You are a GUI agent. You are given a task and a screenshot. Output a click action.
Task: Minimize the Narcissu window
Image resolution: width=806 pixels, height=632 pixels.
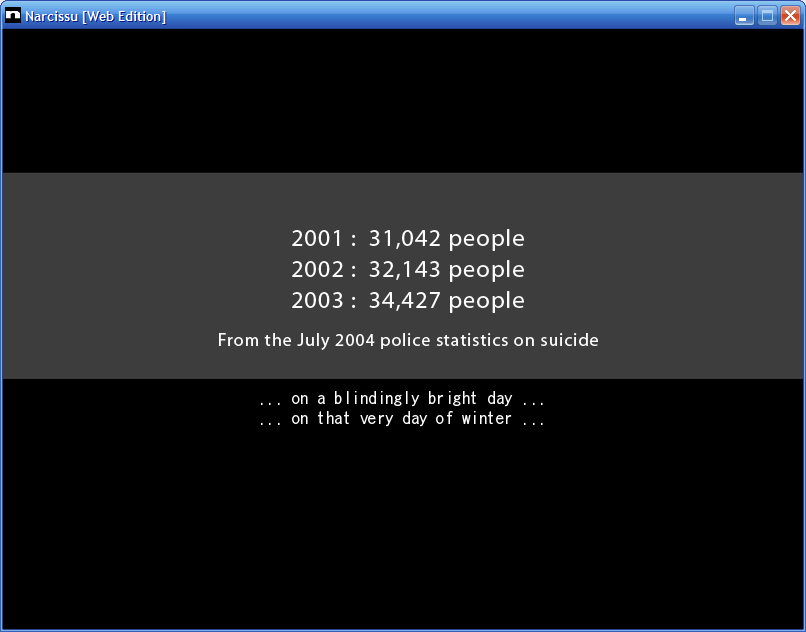pyautogui.click(x=743, y=16)
